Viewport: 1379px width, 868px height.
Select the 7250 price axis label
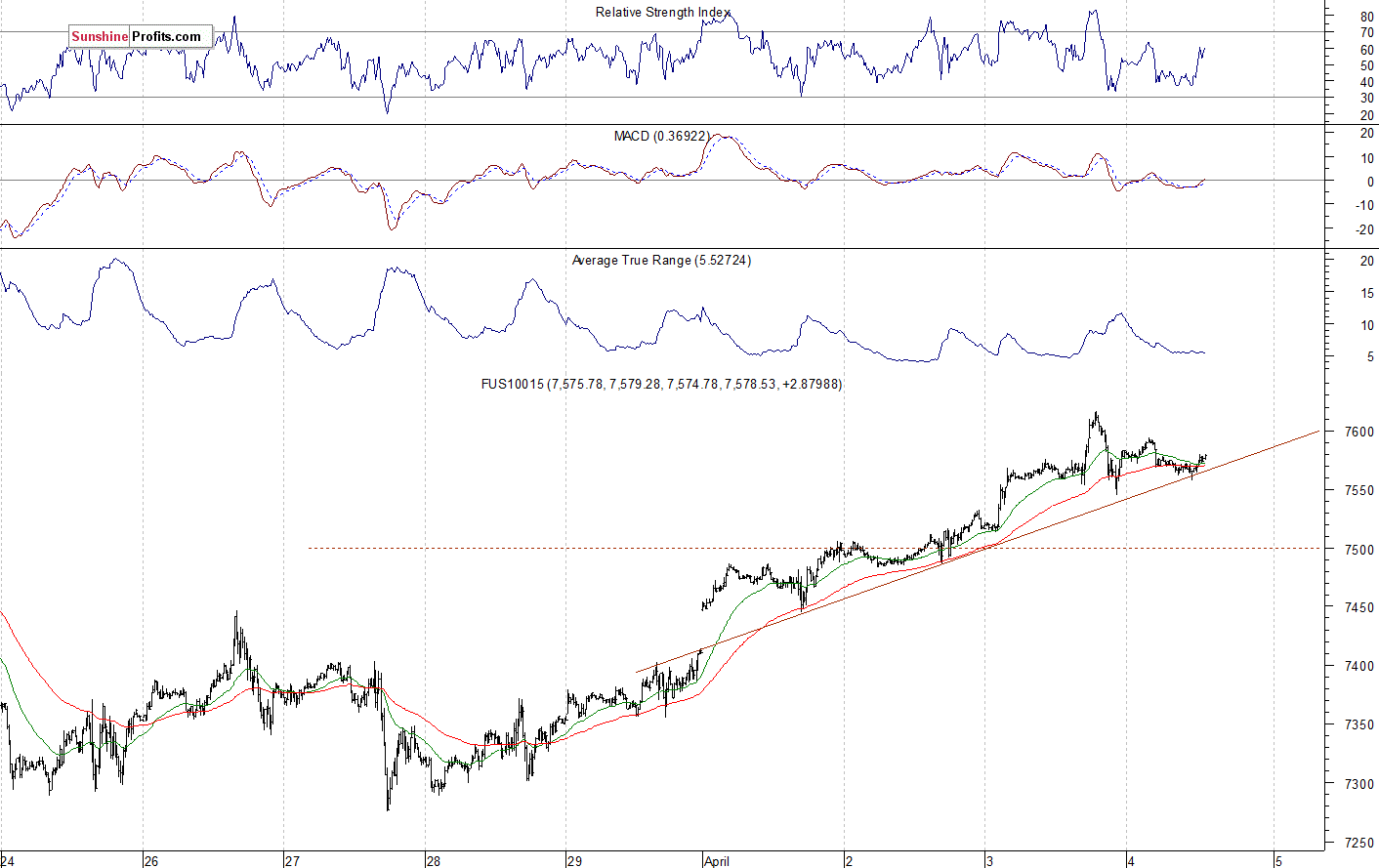tap(1359, 843)
